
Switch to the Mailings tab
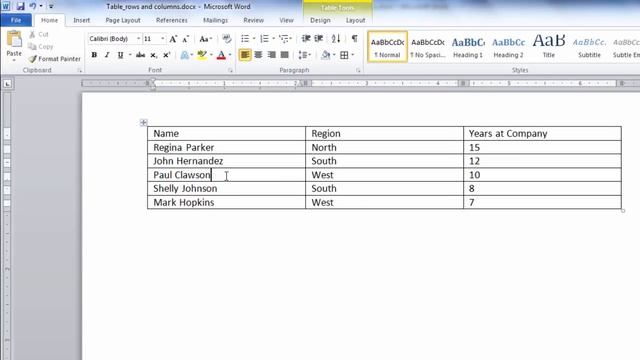(216, 20)
